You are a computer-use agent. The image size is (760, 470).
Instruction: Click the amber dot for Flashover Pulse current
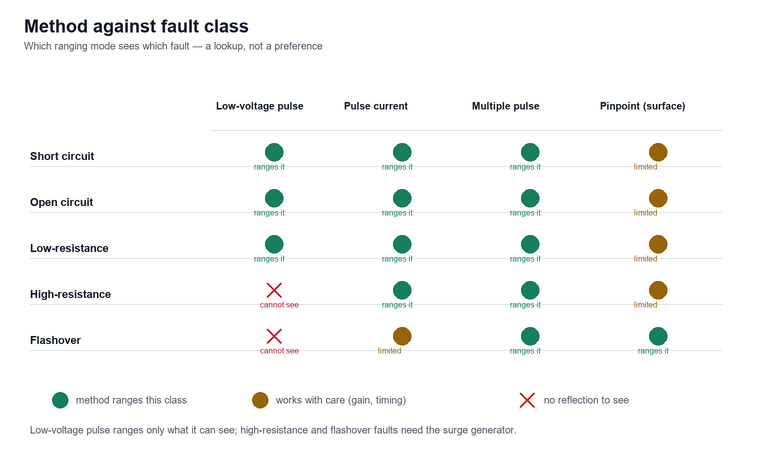pyautogui.click(x=402, y=336)
